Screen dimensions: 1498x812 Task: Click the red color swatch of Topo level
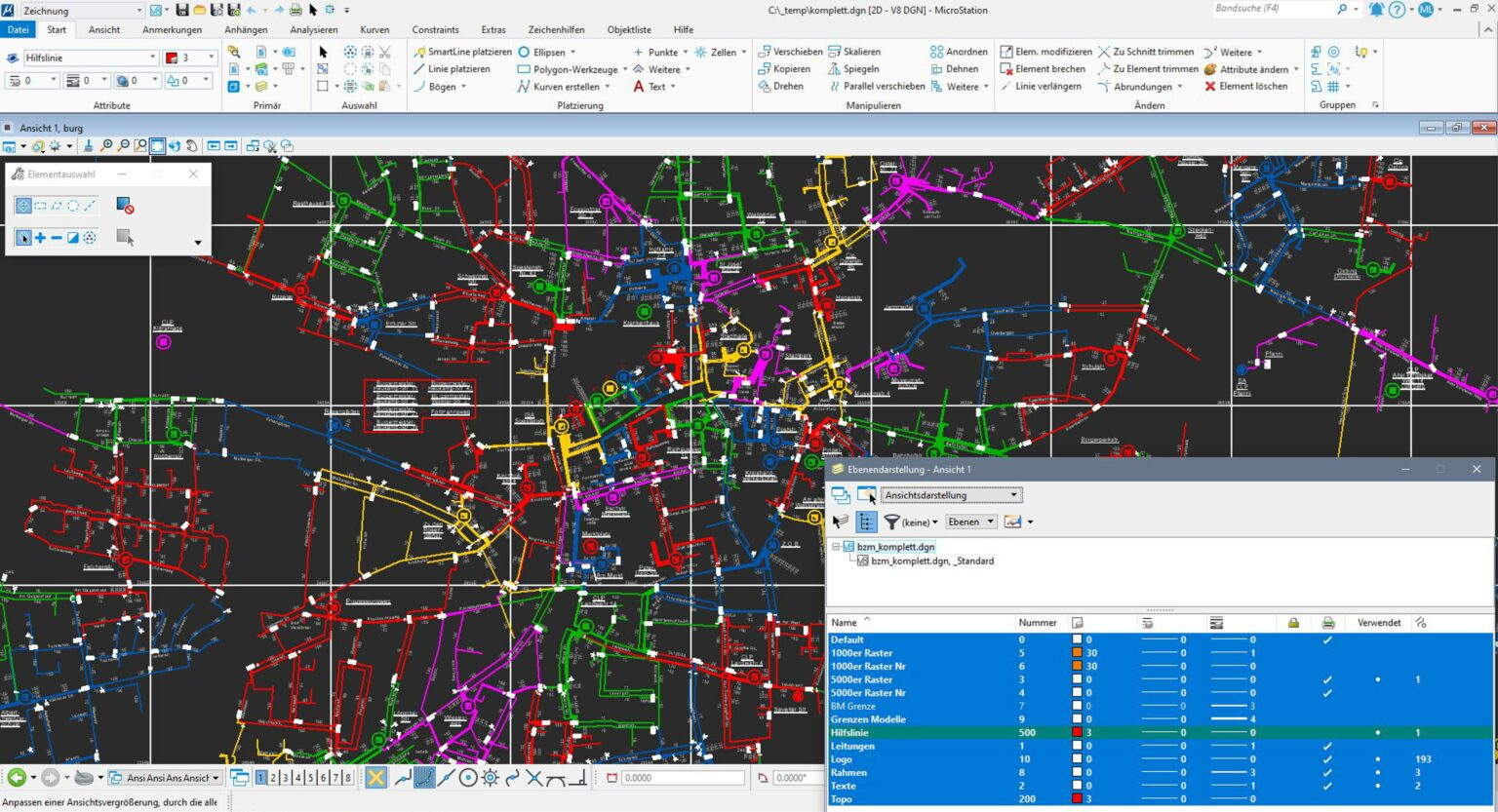click(1077, 799)
